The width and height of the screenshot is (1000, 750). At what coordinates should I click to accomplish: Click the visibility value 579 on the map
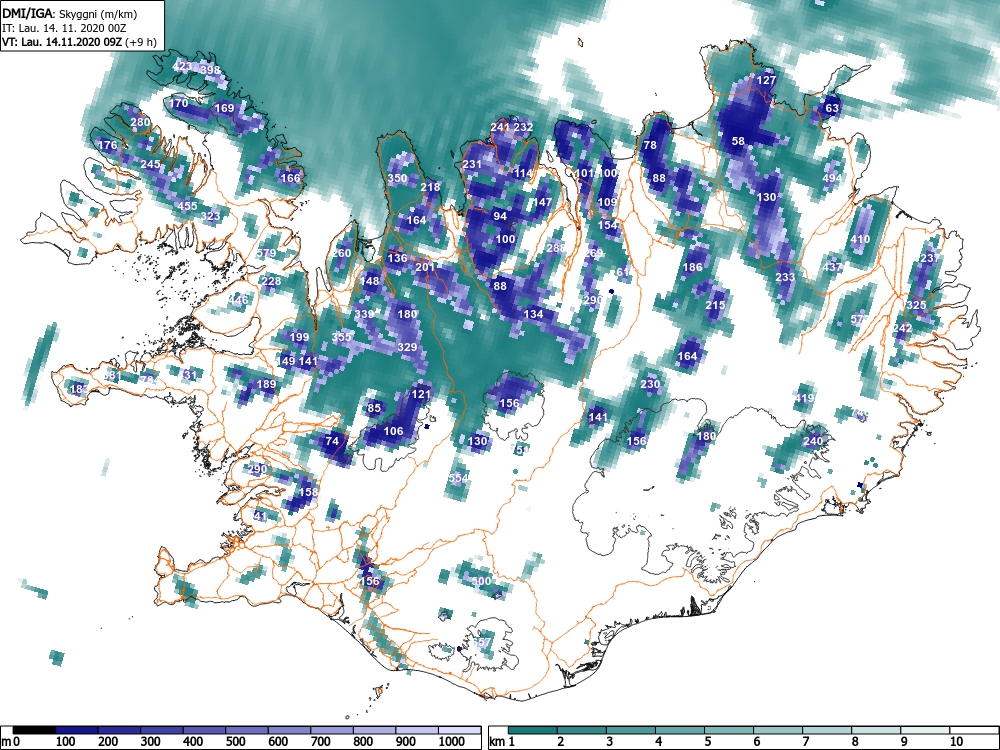pos(267,253)
